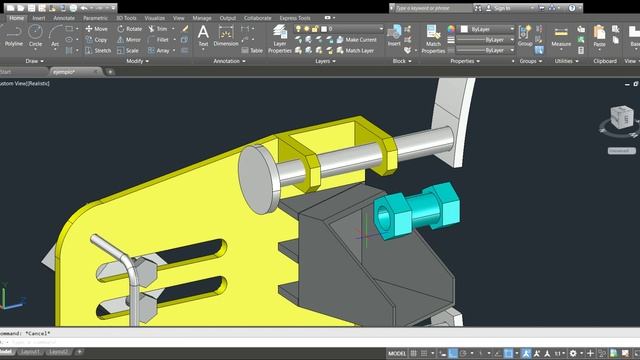
Task: Select the Text annotation tool
Action: [203, 36]
